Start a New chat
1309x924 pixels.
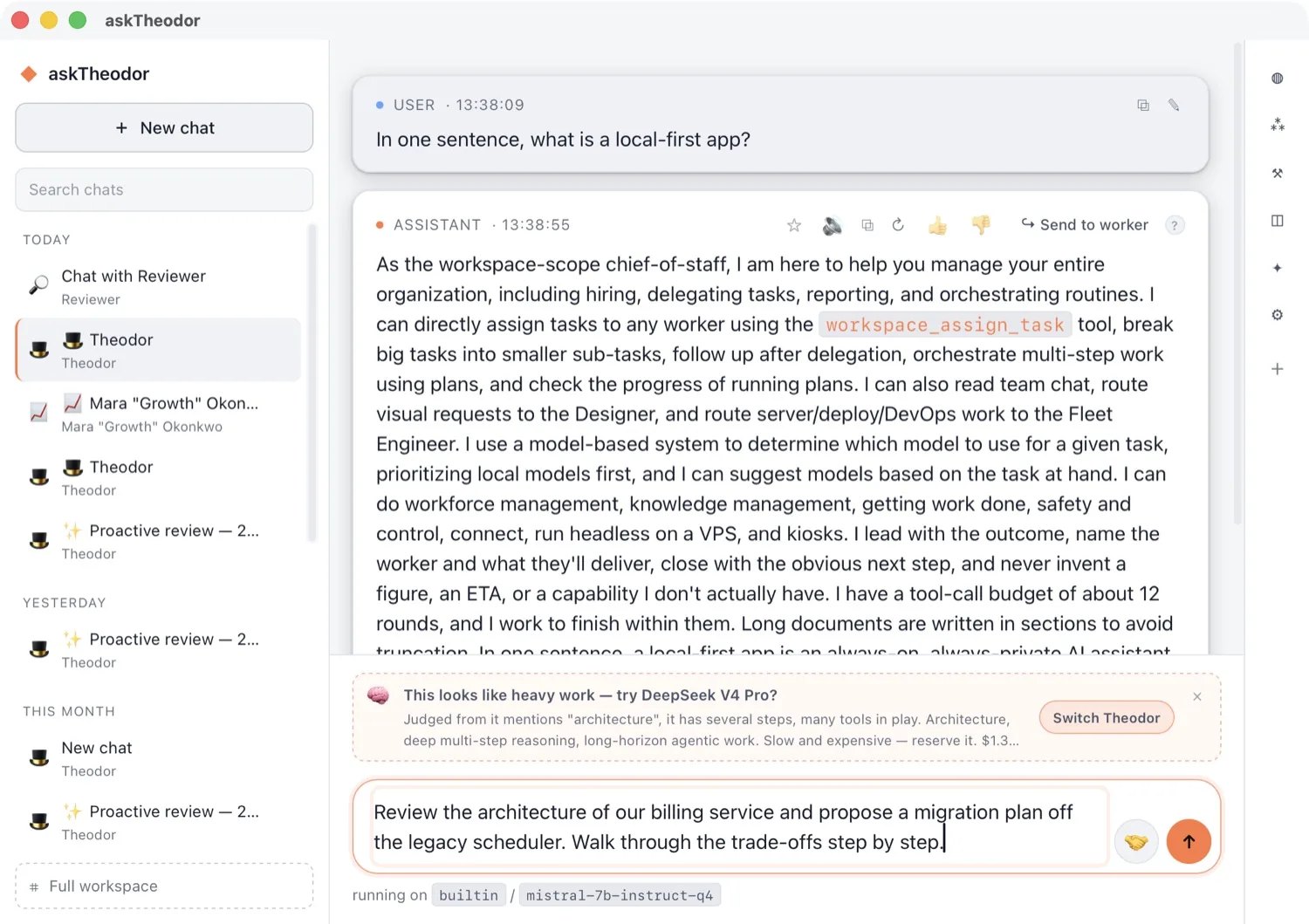(164, 127)
